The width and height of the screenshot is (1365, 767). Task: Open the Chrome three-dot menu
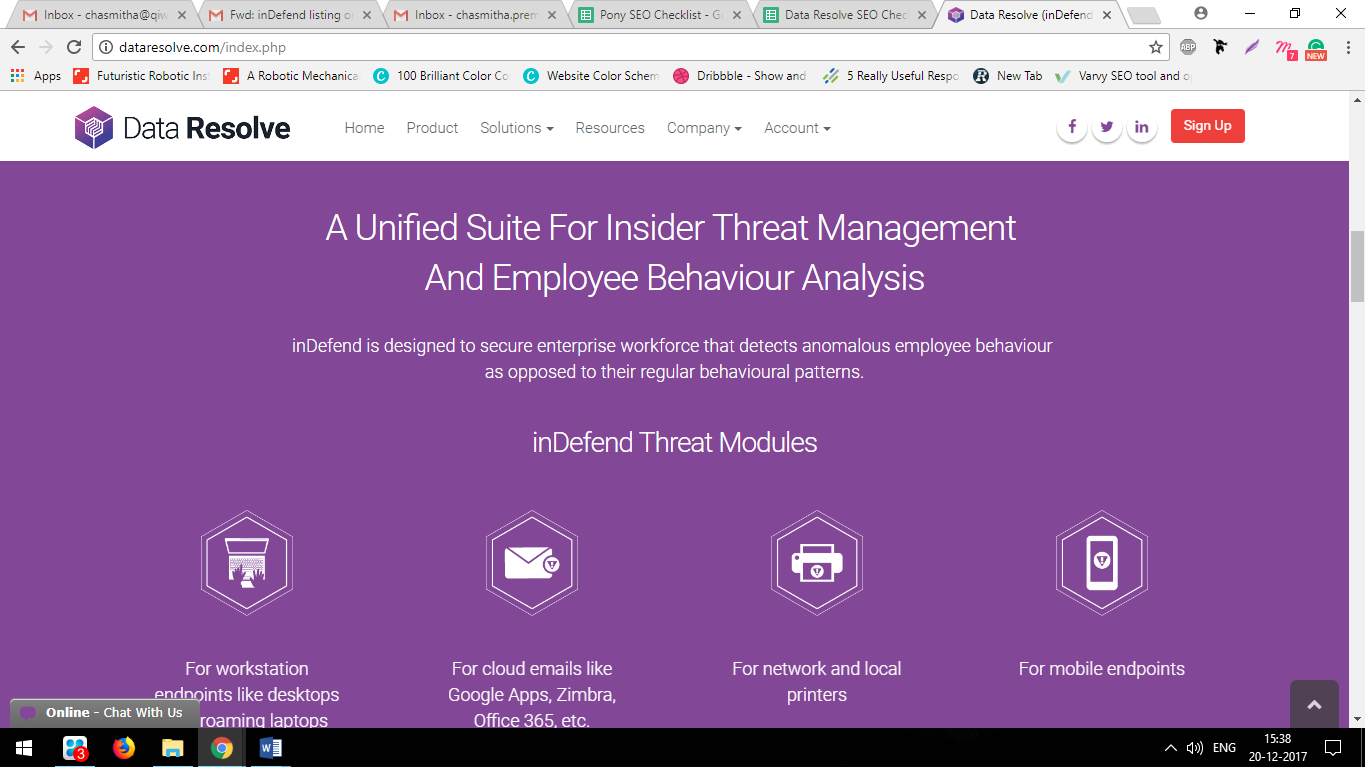click(x=1347, y=47)
